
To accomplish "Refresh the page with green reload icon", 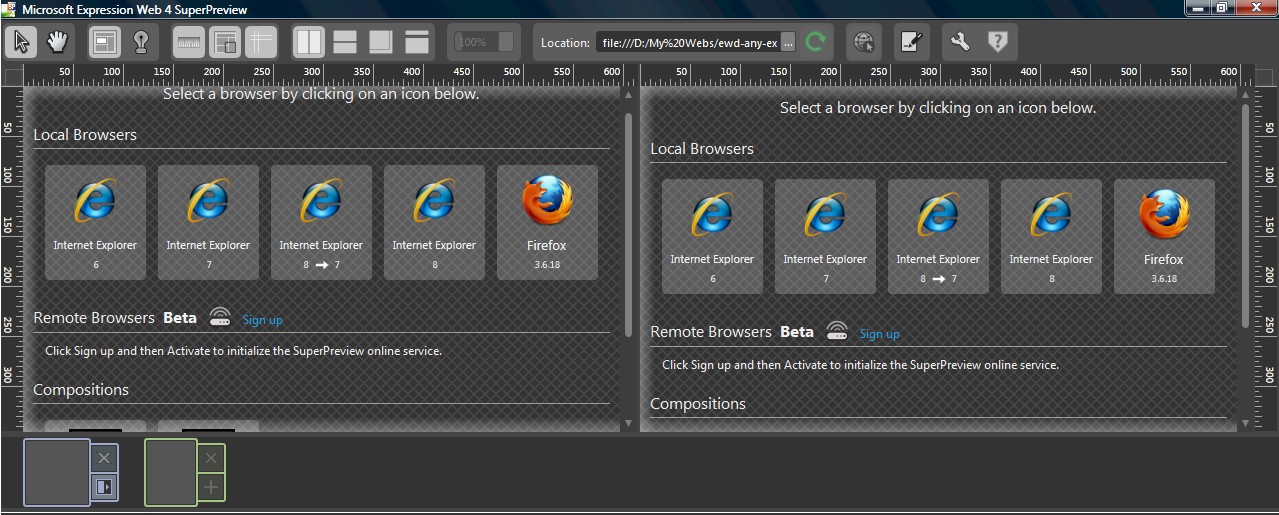I will 816,42.
